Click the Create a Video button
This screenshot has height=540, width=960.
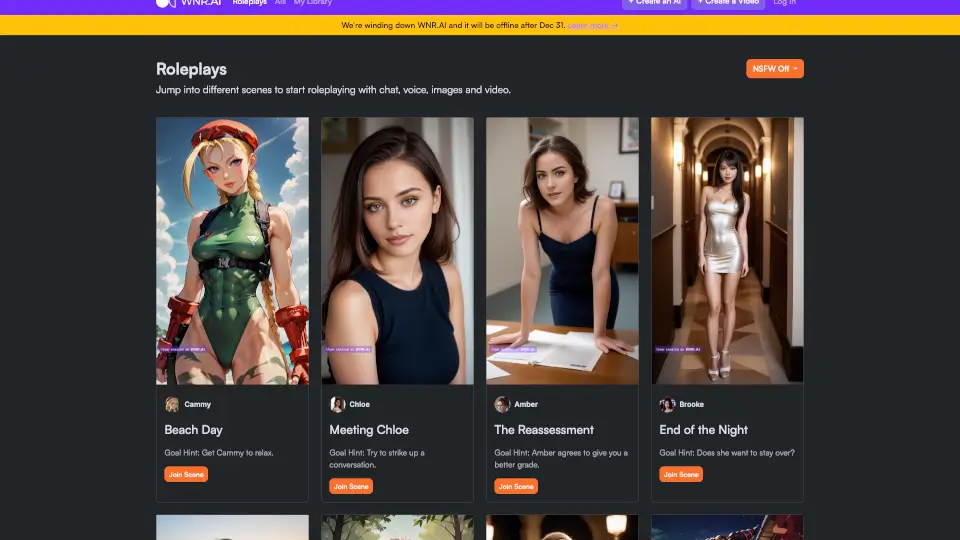pos(726,3)
